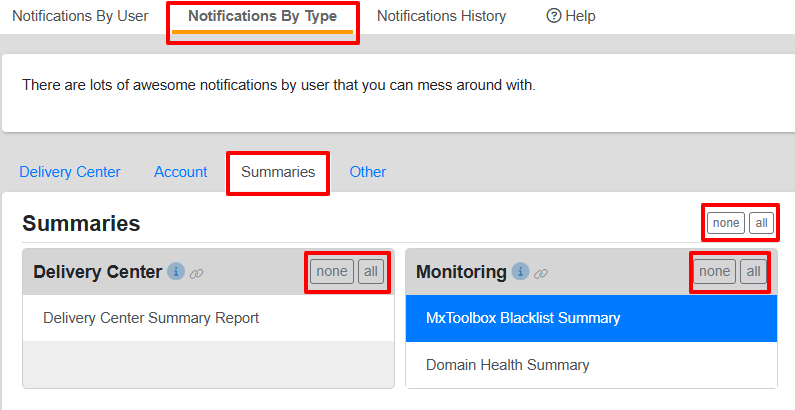Choose Delivery Center Summary Report item

point(151,318)
